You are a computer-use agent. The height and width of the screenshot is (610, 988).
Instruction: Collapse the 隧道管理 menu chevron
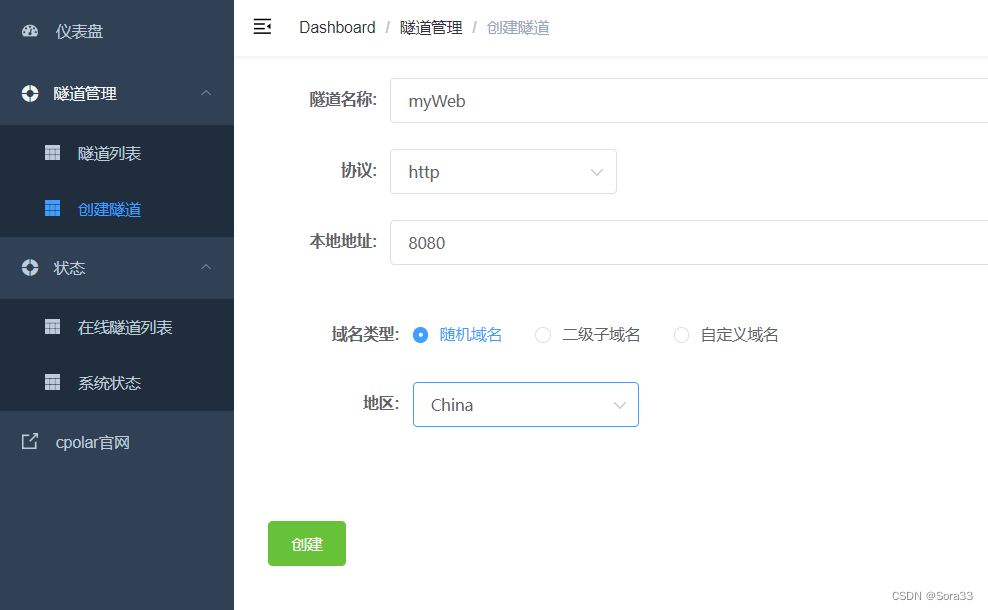(206, 93)
